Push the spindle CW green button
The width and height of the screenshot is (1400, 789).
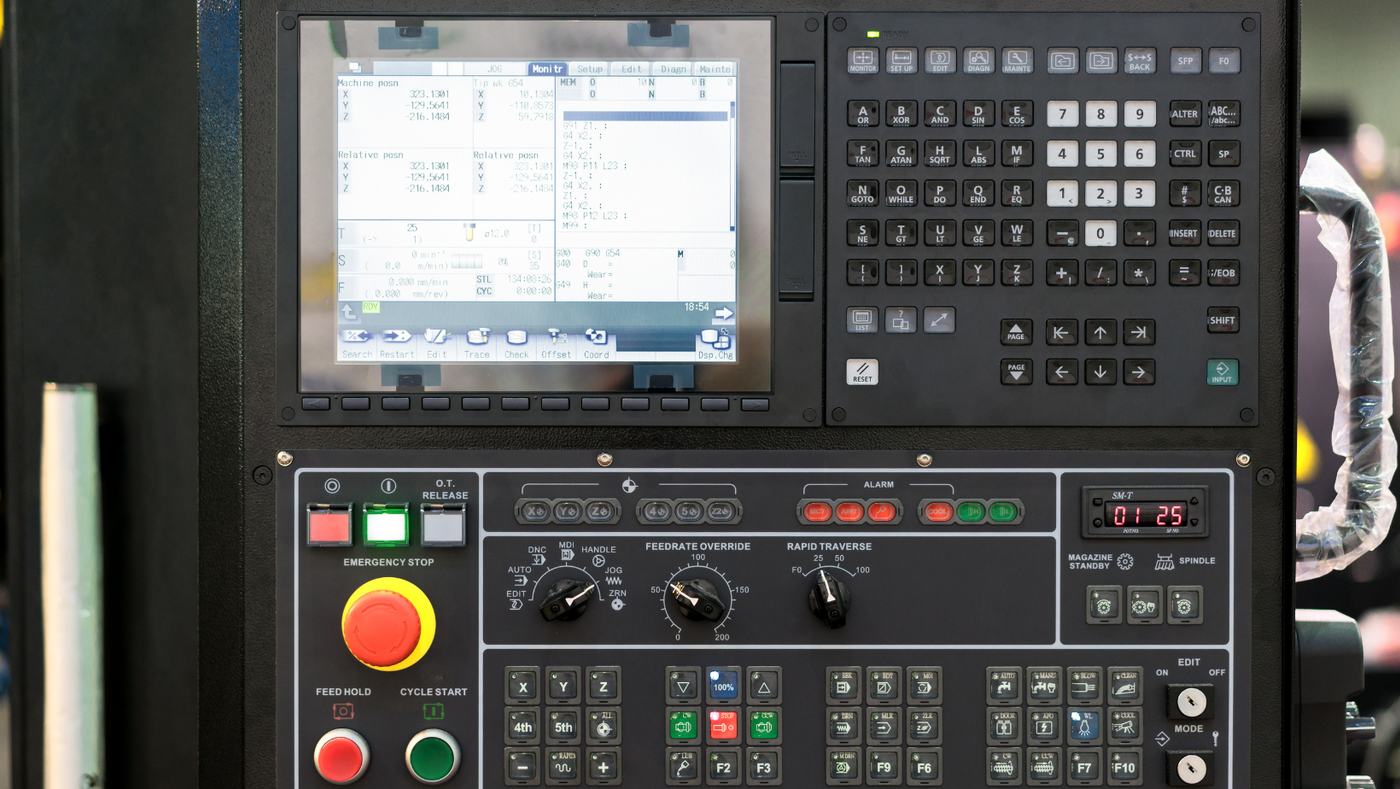tap(683, 725)
